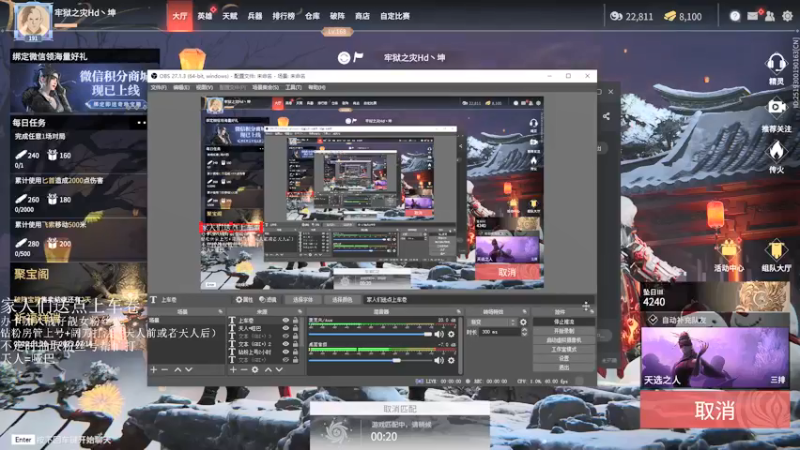
Task: Click the smiley emote icon beside player name
Action: click(344, 58)
